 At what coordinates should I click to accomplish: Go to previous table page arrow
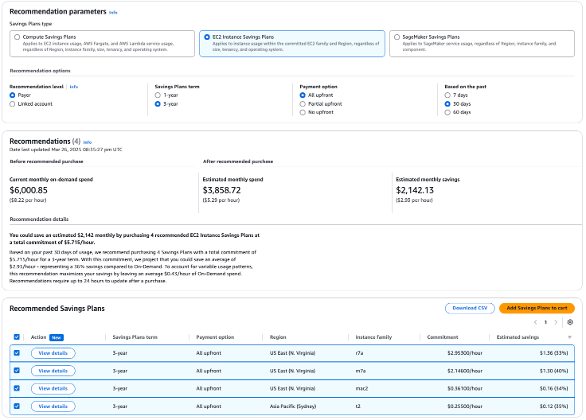pos(535,322)
